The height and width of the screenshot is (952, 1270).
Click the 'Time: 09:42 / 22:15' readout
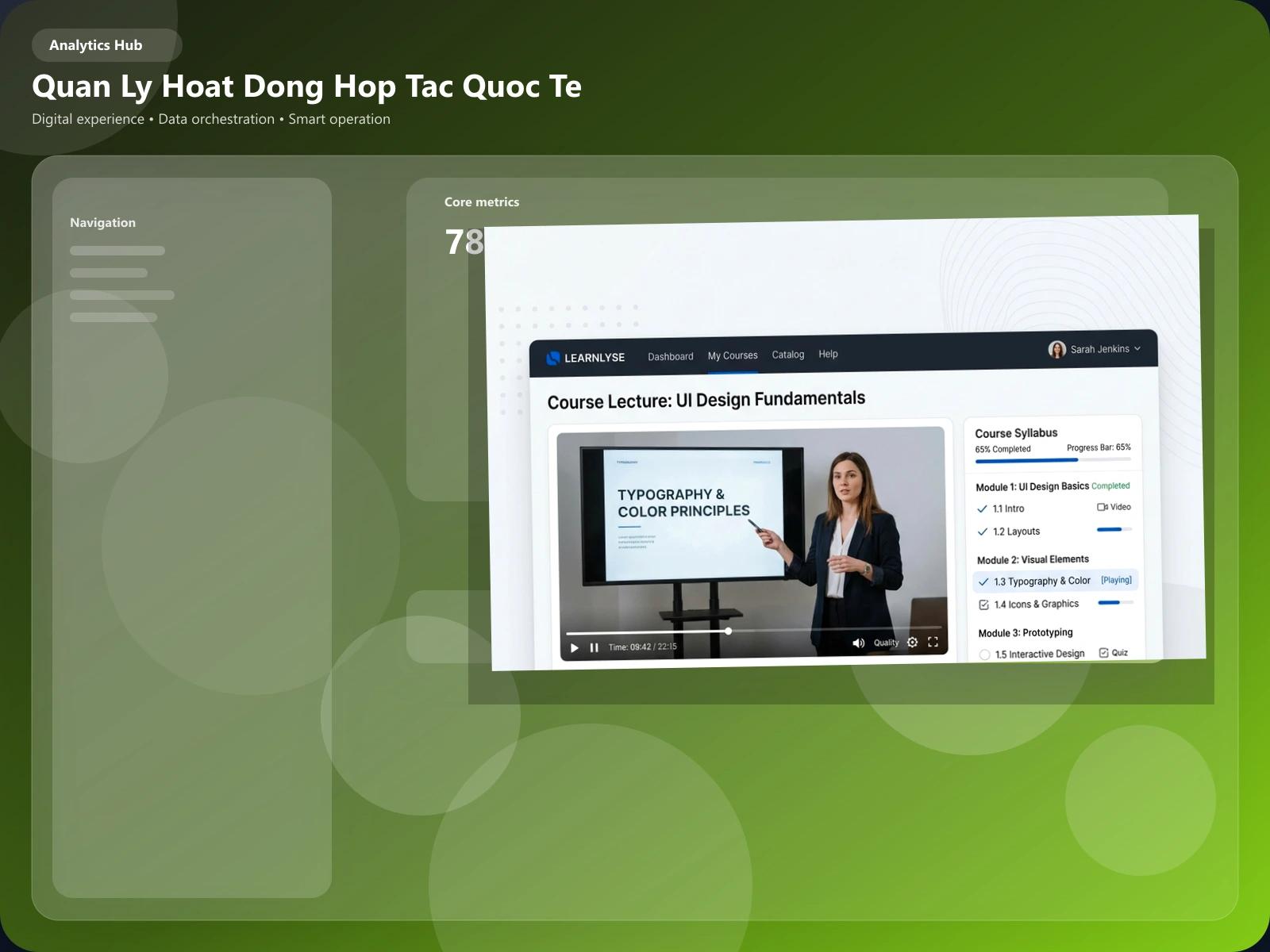point(643,647)
